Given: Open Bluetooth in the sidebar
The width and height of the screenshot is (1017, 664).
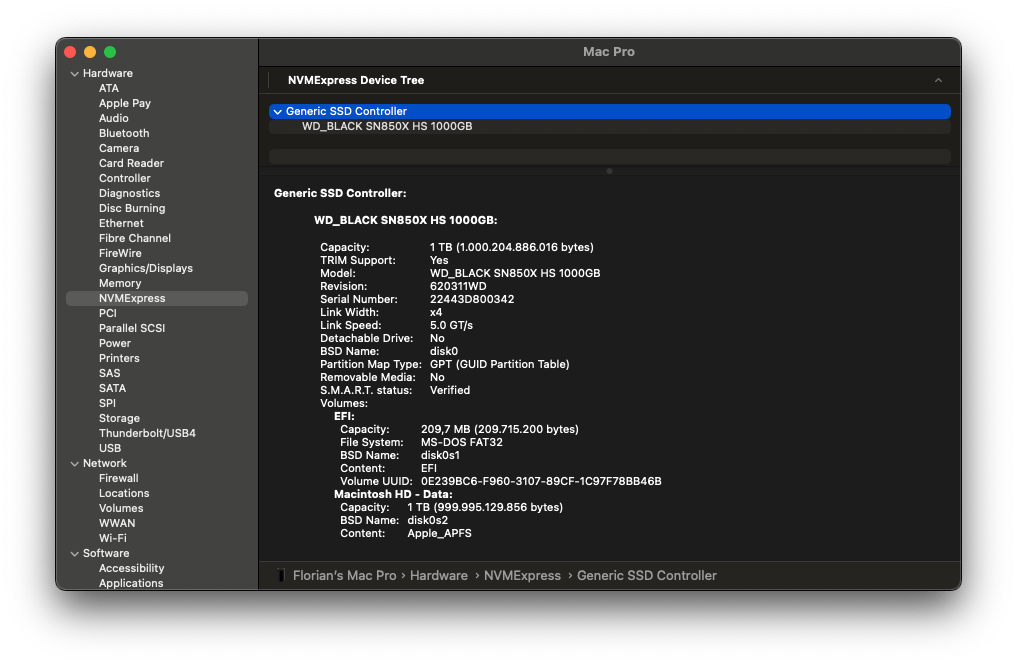Looking at the screenshot, I should (x=124, y=133).
